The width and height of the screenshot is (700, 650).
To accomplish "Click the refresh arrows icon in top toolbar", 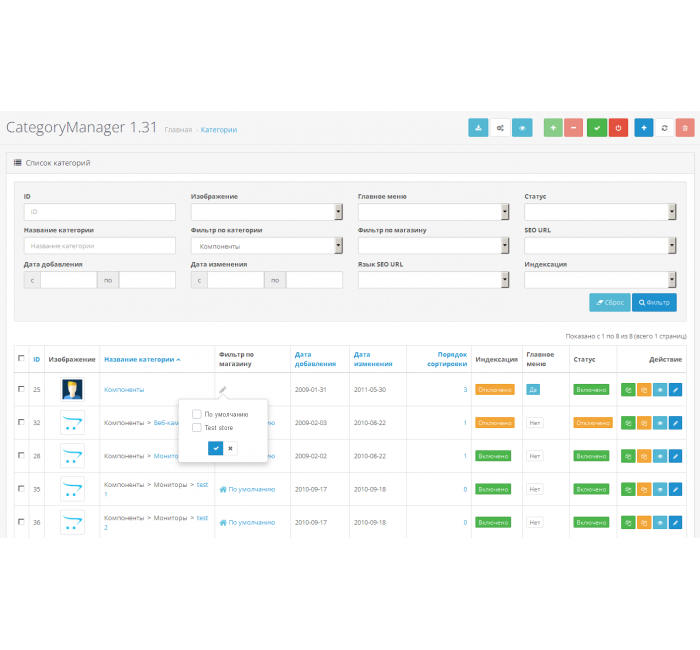I will [x=664, y=128].
